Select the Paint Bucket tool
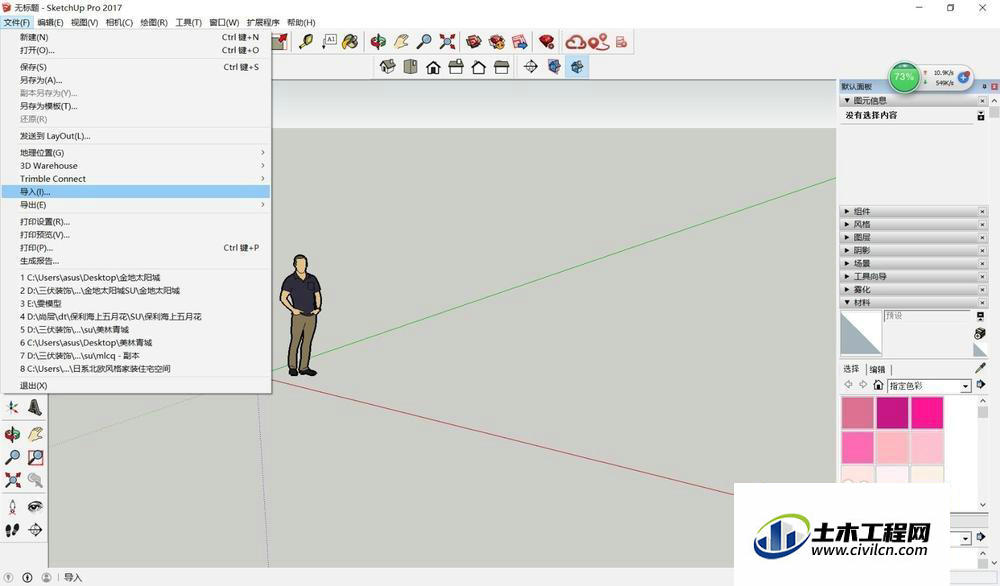Screen dimensions: 1000x586 (349, 42)
